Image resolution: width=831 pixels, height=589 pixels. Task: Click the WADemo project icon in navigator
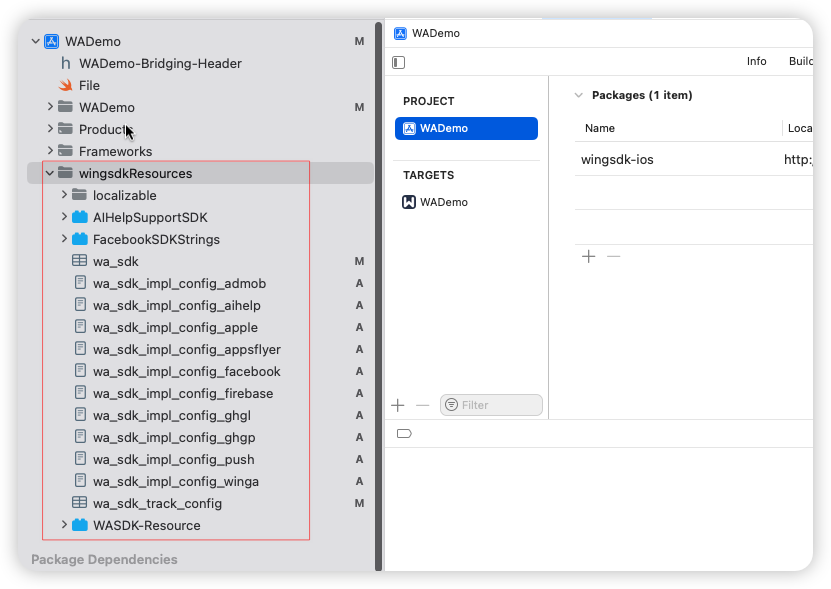coord(51,41)
